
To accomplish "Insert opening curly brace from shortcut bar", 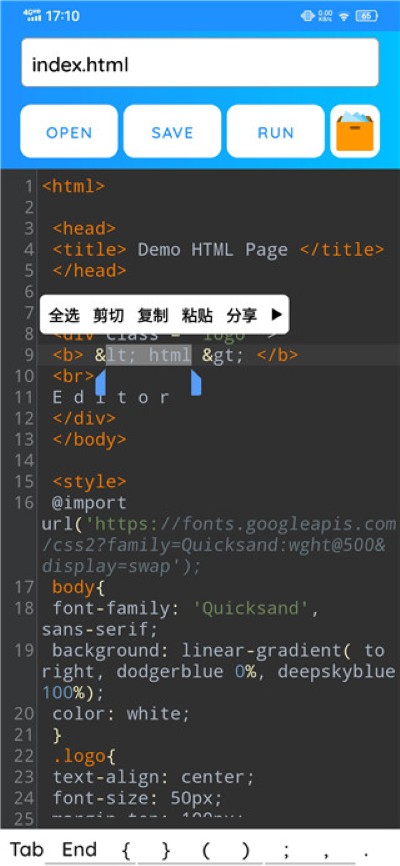I will (x=125, y=850).
